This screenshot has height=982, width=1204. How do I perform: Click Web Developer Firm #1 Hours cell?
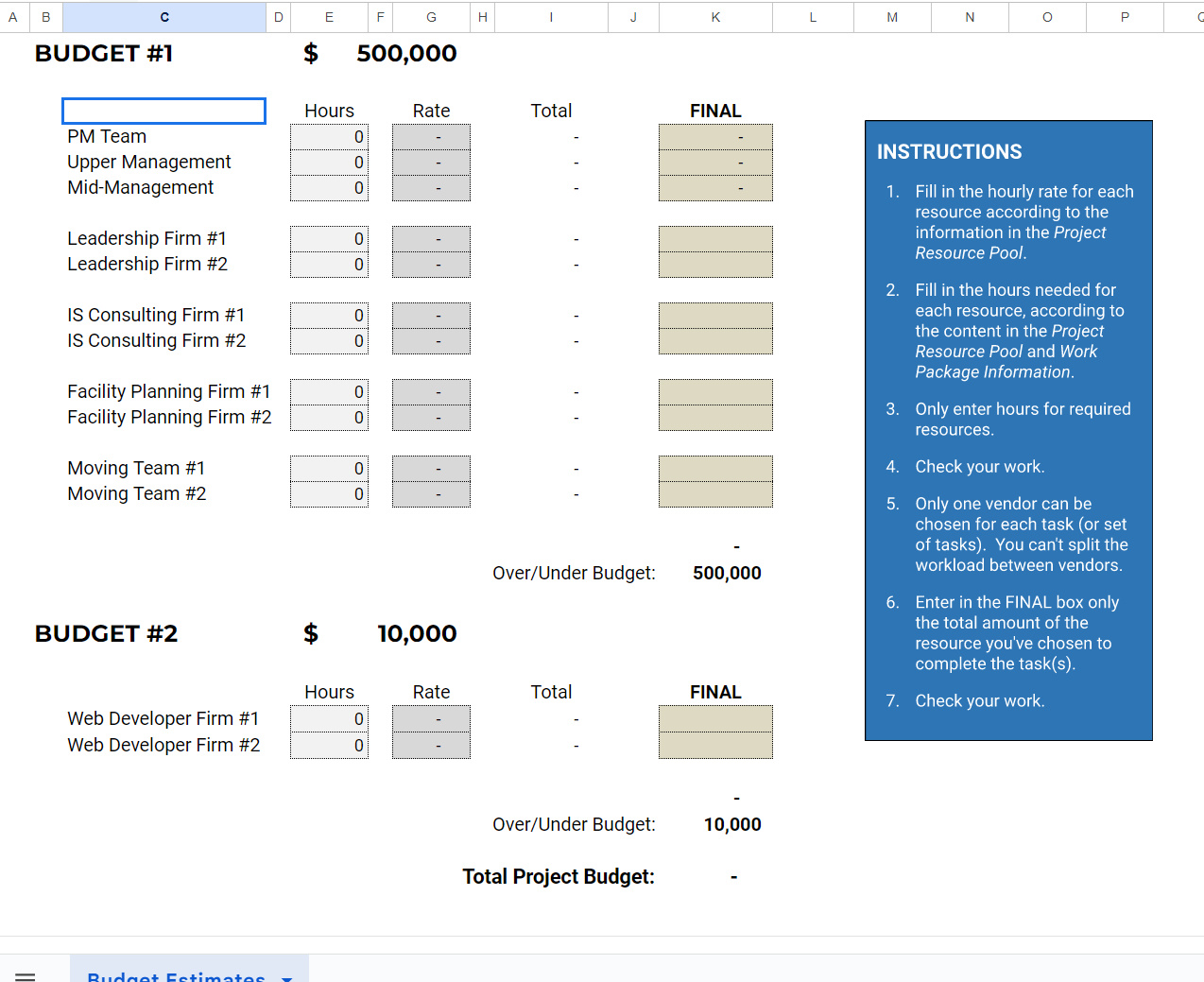(x=329, y=719)
